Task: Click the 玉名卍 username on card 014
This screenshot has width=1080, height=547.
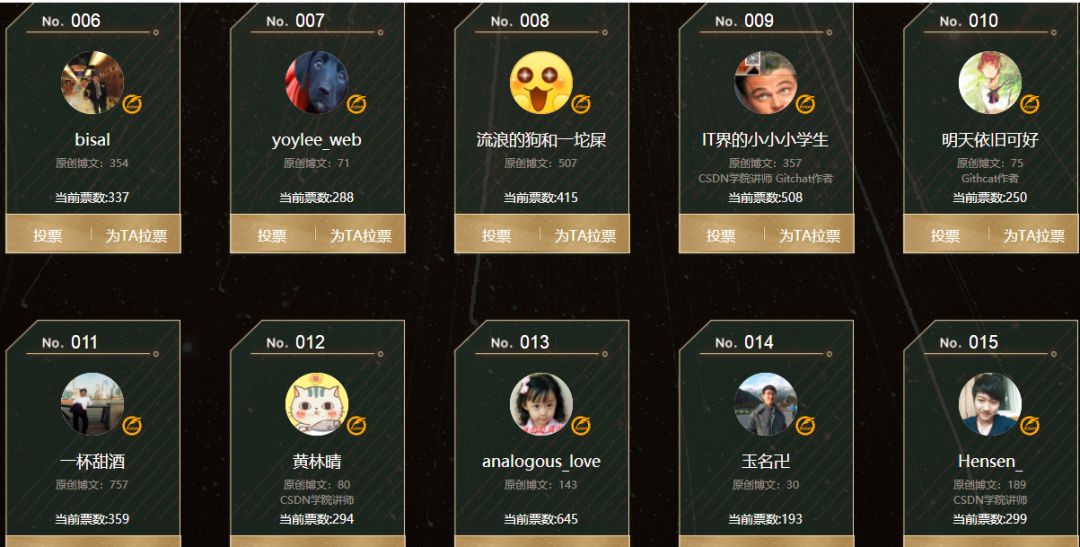Action: 765,462
